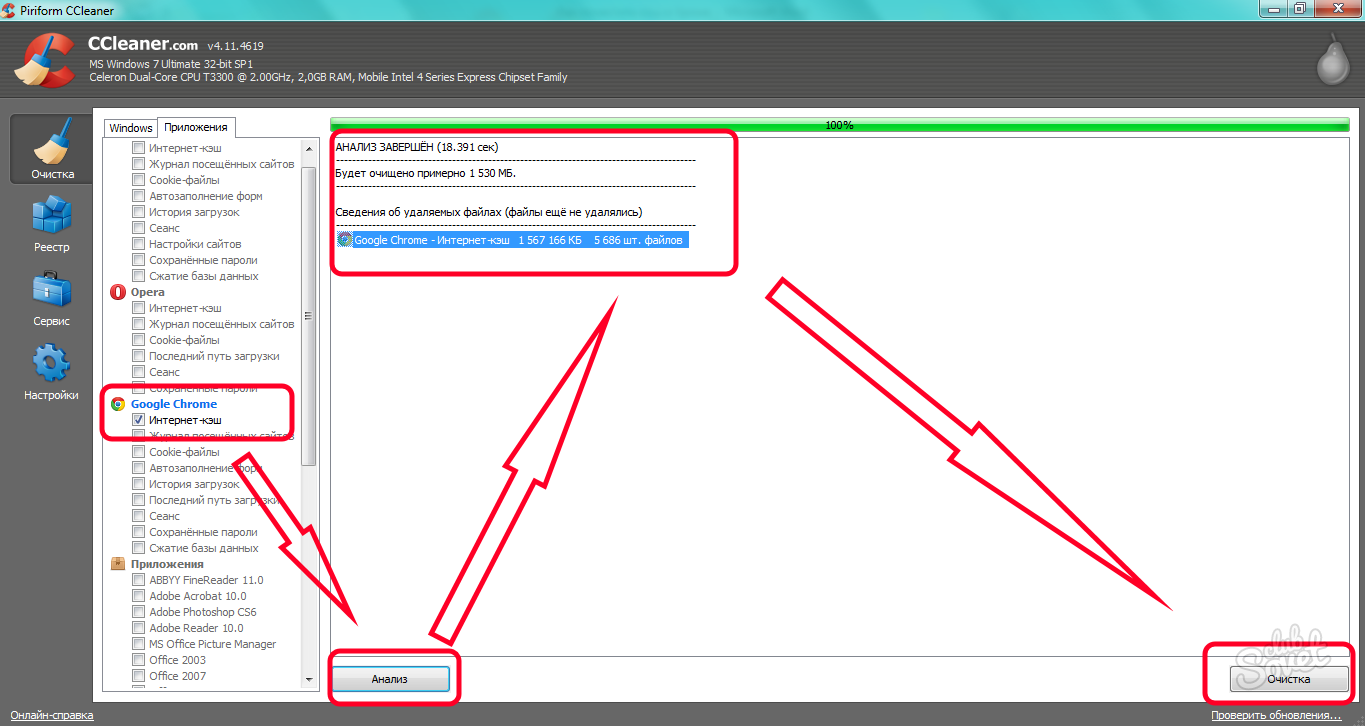Tick Adobe Photoshop CS6 checkbox
1366x726 pixels.
(139, 612)
